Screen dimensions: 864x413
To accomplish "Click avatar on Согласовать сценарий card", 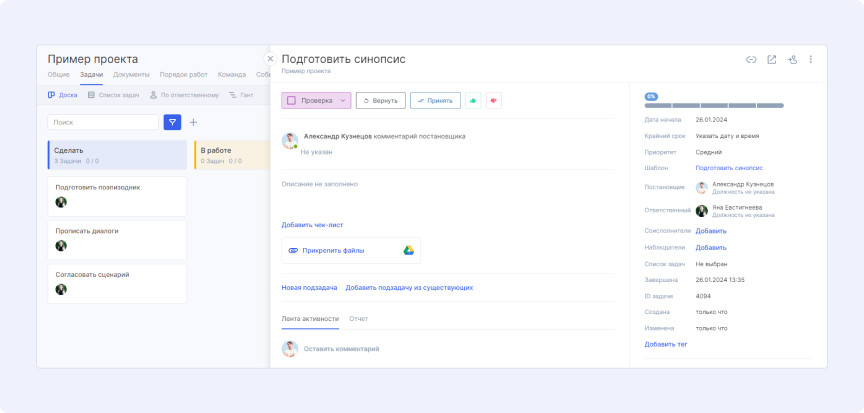I will pos(61,289).
